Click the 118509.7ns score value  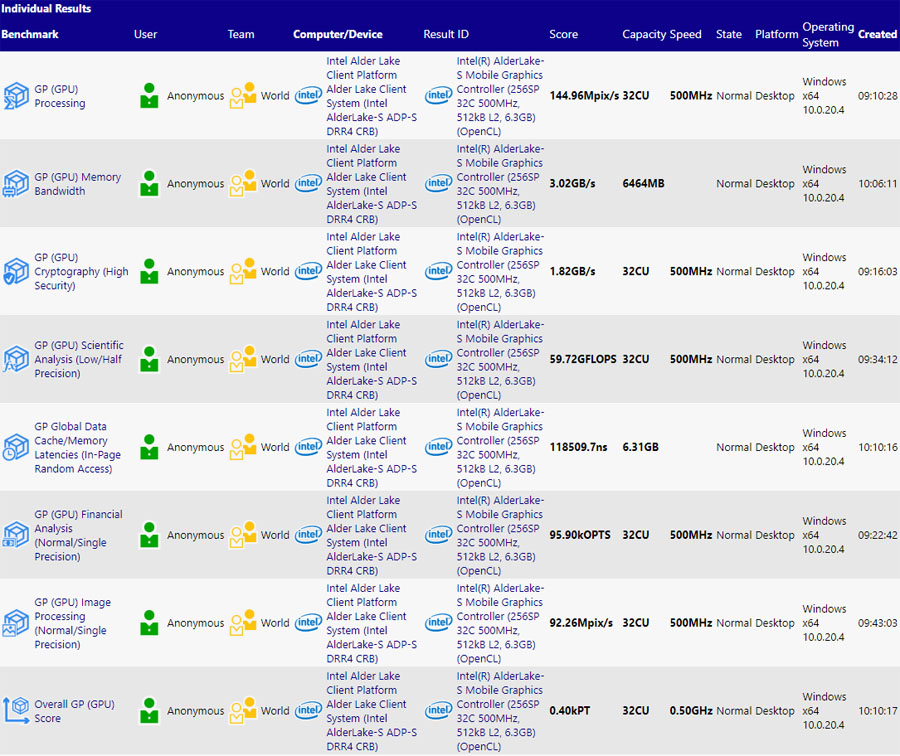[x=578, y=447]
